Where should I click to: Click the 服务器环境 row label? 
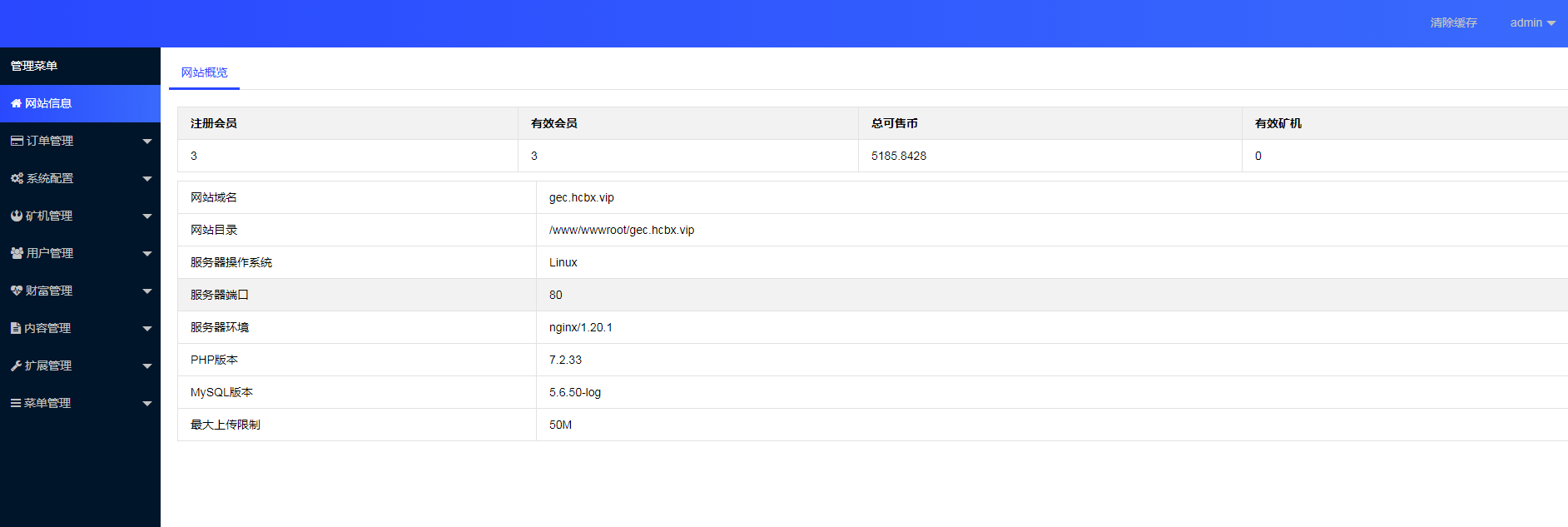click(220, 327)
